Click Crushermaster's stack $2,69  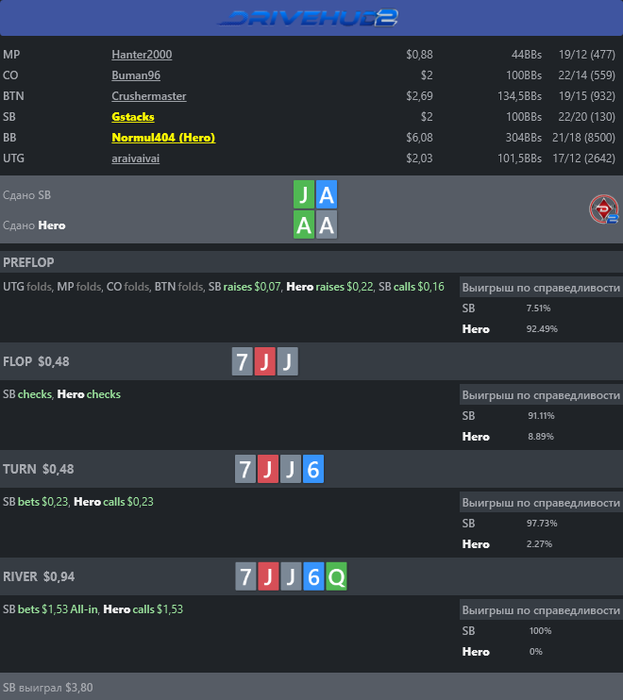coord(419,96)
